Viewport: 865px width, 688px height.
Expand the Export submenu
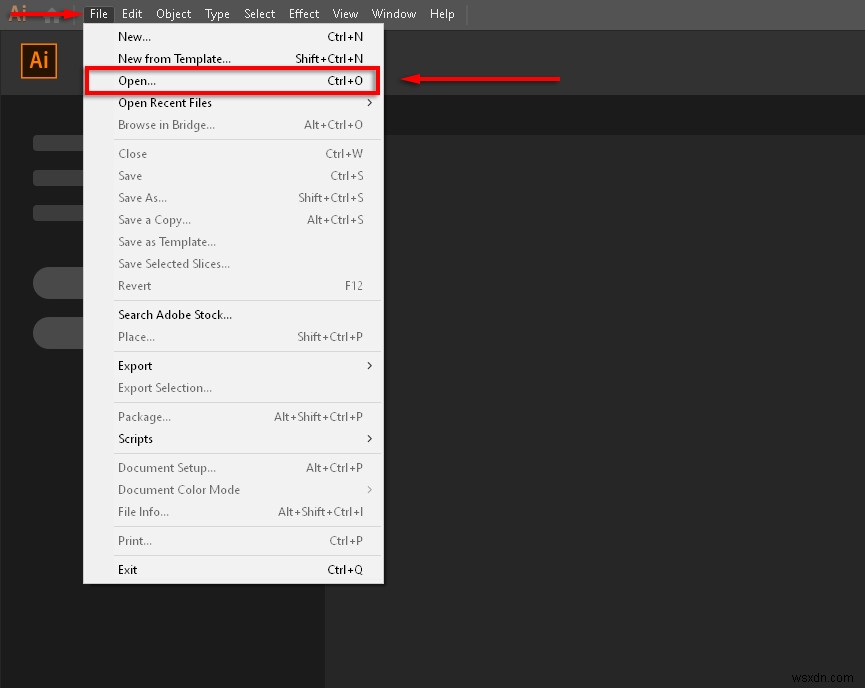[134, 365]
